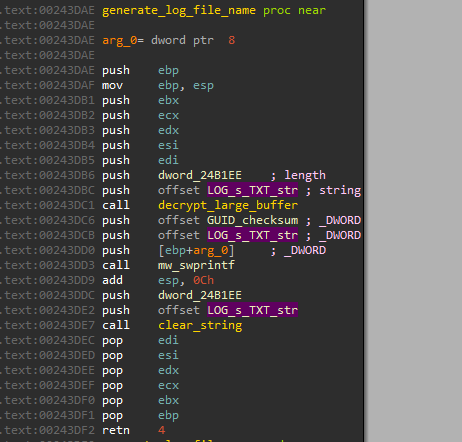The width and height of the screenshot is (462, 442).
Task: Click LOG_s_TXT_str at address 00243DBC
Action: [252, 190]
